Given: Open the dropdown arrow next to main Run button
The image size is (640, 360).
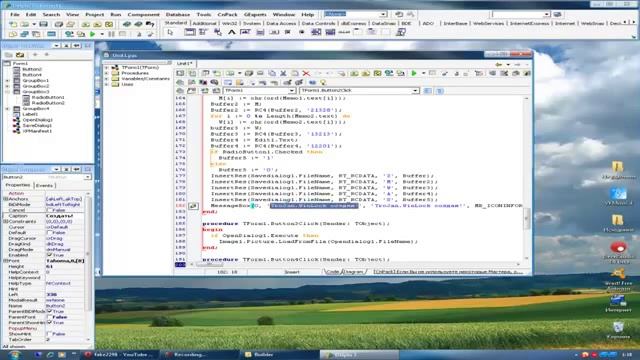Looking at the screenshot, I should 101,34.
